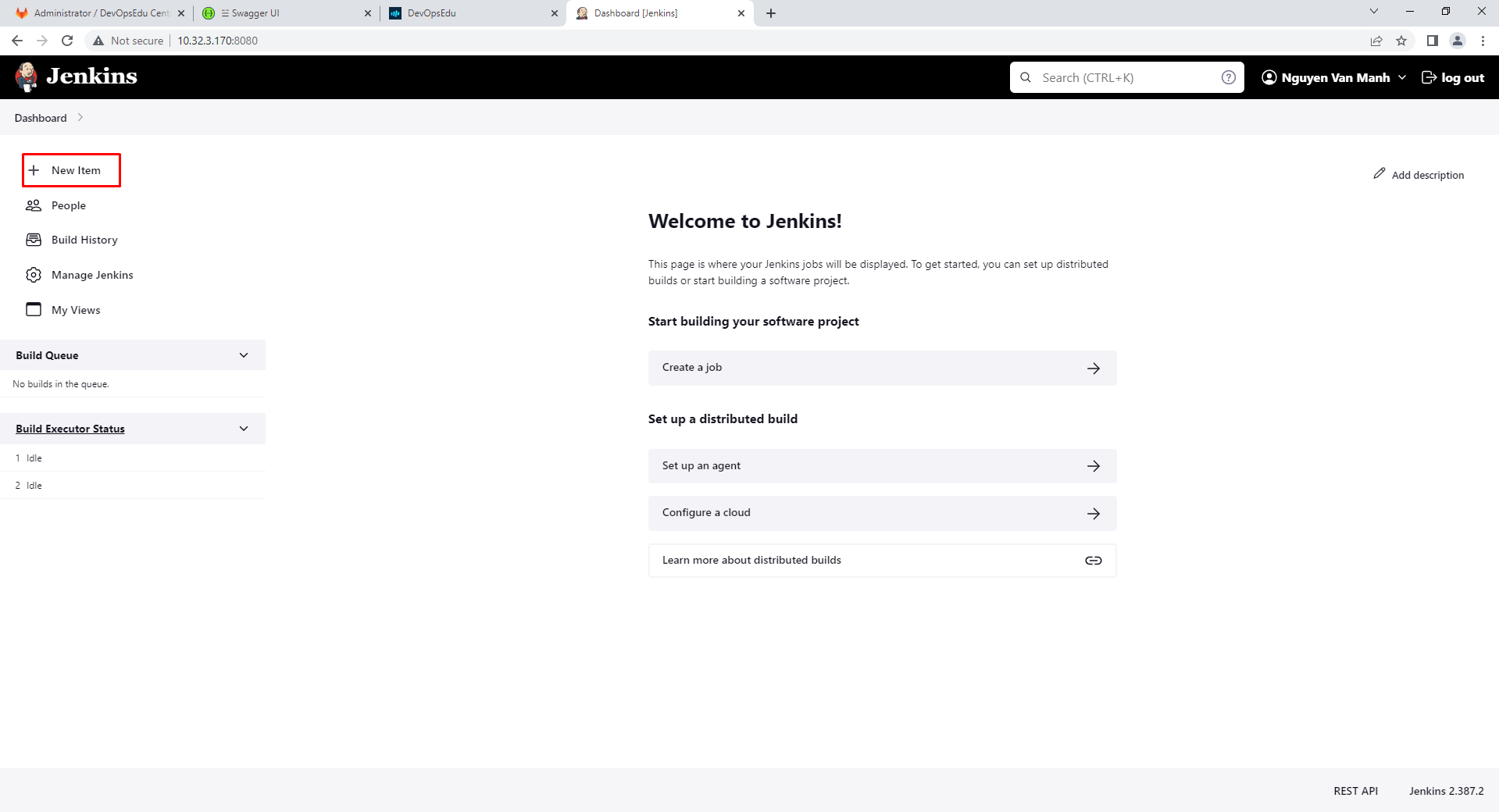Click the browser back arrow
1499x812 pixels.
(x=17, y=41)
